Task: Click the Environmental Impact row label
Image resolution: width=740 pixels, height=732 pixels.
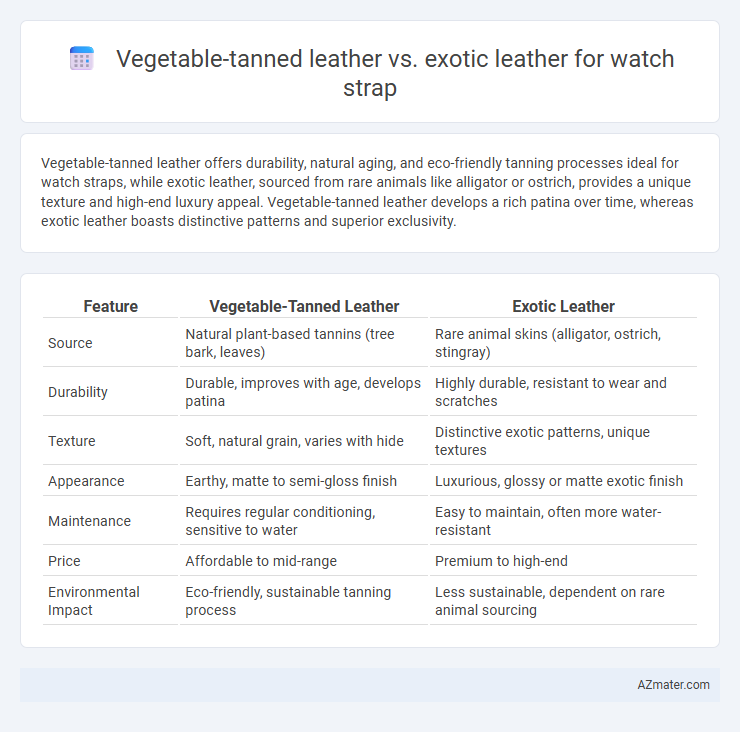Action: point(93,601)
